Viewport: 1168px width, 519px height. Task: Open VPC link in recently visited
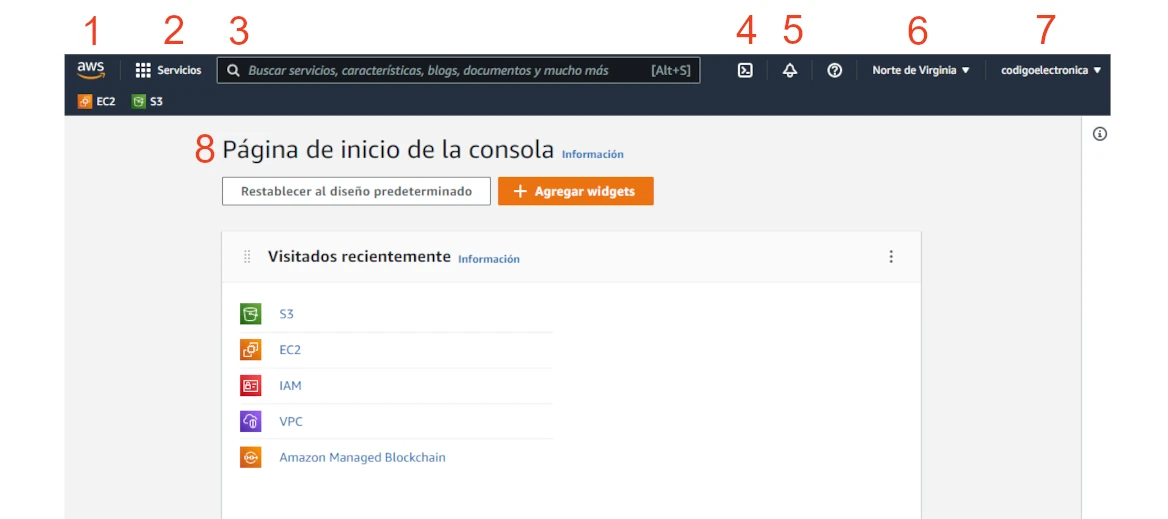pos(291,421)
